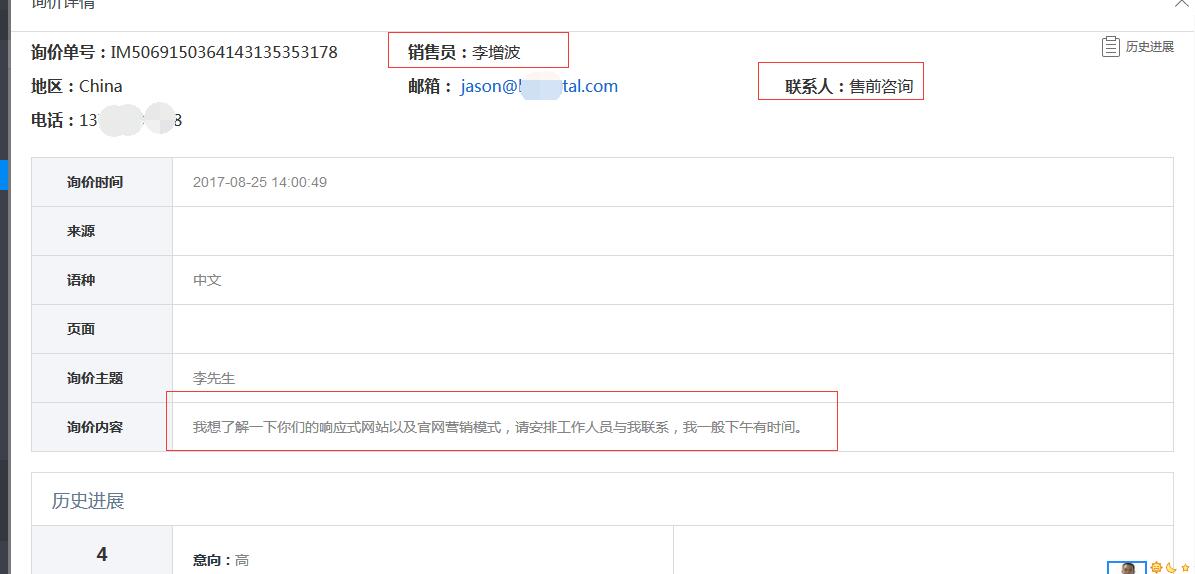Close the 询价详情 dialog

pos(1181,4)
